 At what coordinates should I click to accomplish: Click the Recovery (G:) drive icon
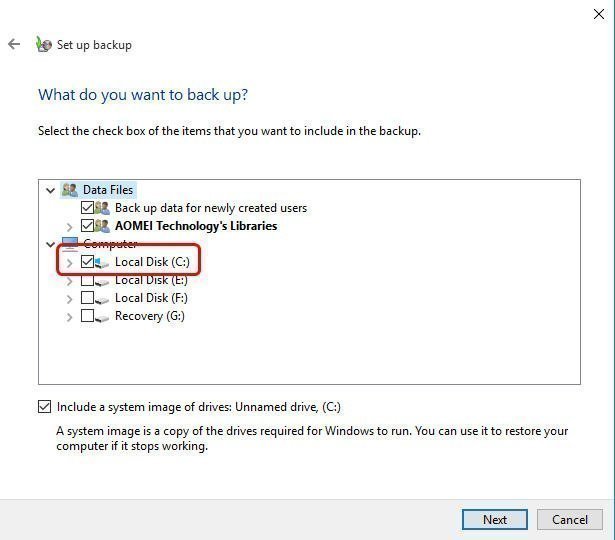[x=103, y=316]
